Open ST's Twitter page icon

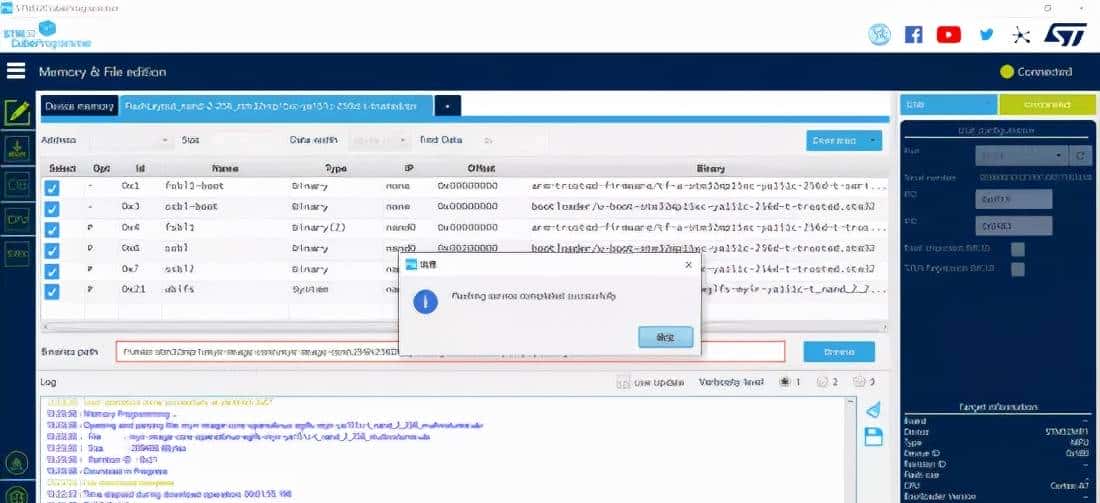pyautogui.click(x=986, y=34)
